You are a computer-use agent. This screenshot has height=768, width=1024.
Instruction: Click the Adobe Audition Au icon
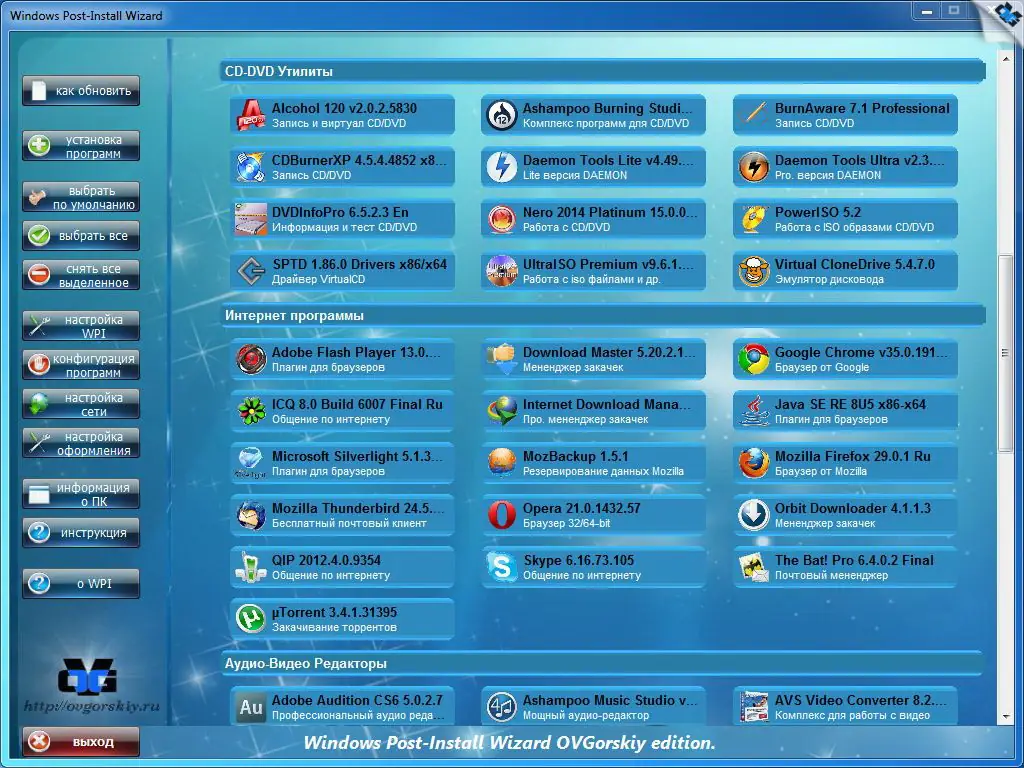click(x=251, y=707)
